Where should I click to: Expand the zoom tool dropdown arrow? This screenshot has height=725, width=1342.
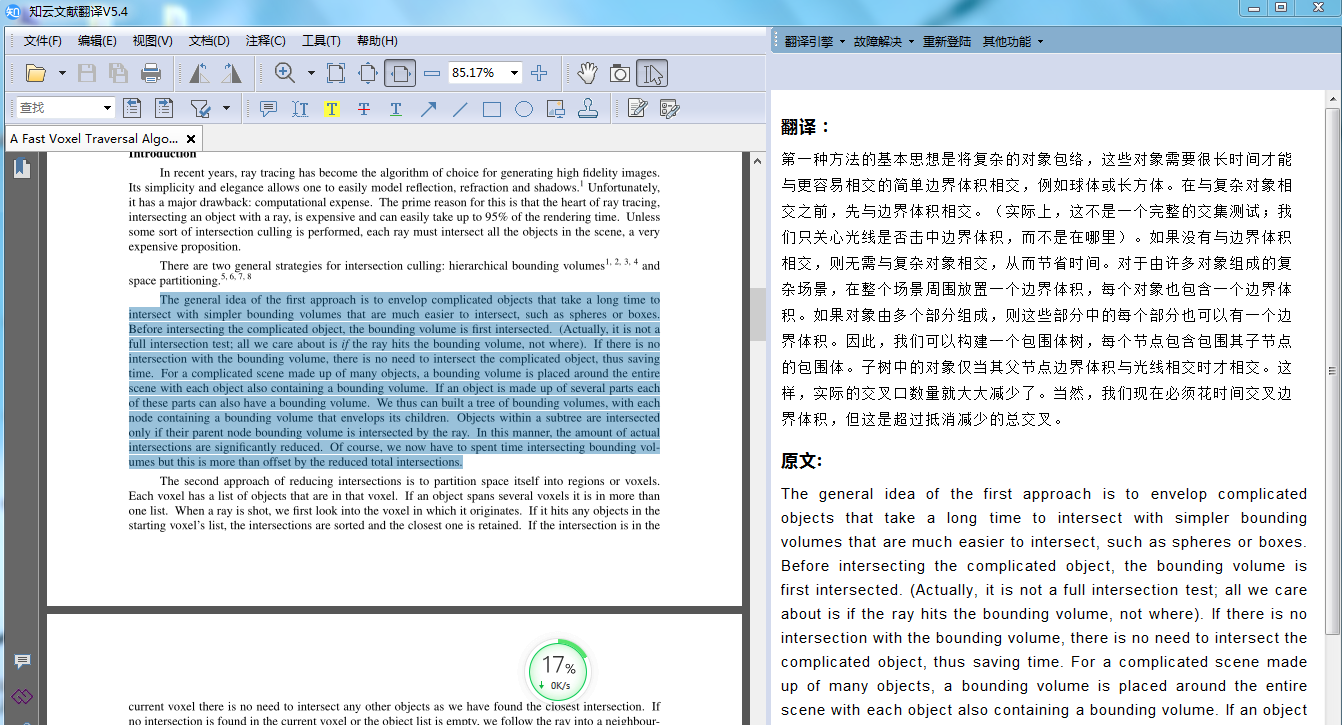tap(311, 73)
